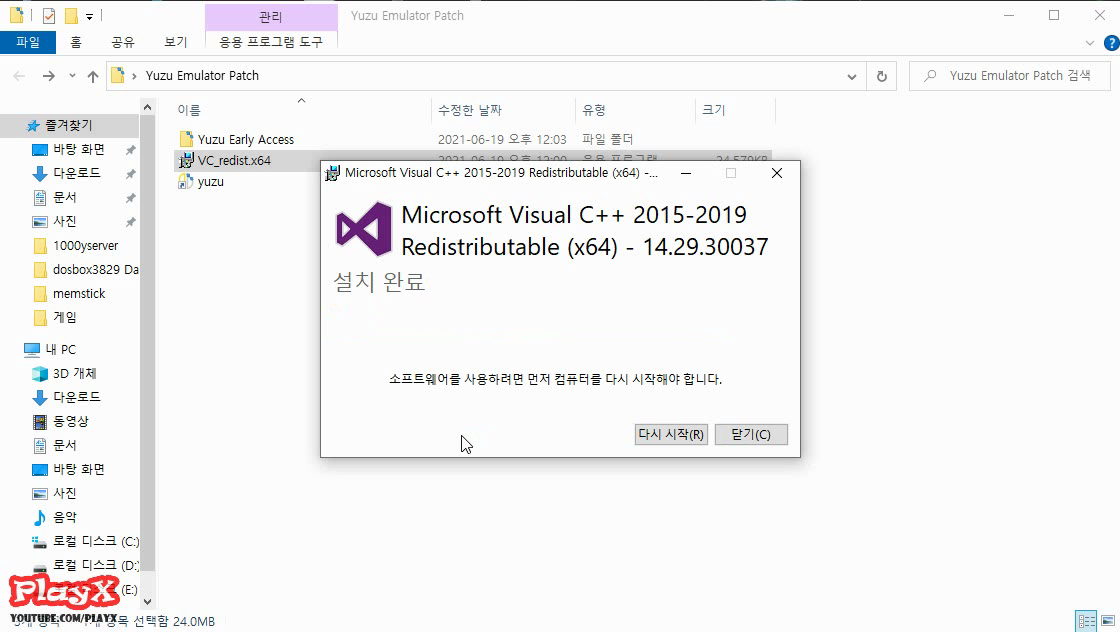Open 사진 under 내 PC
This screenshot has width=1120, height=632.
pyautogui.click(x=64, y=493)
